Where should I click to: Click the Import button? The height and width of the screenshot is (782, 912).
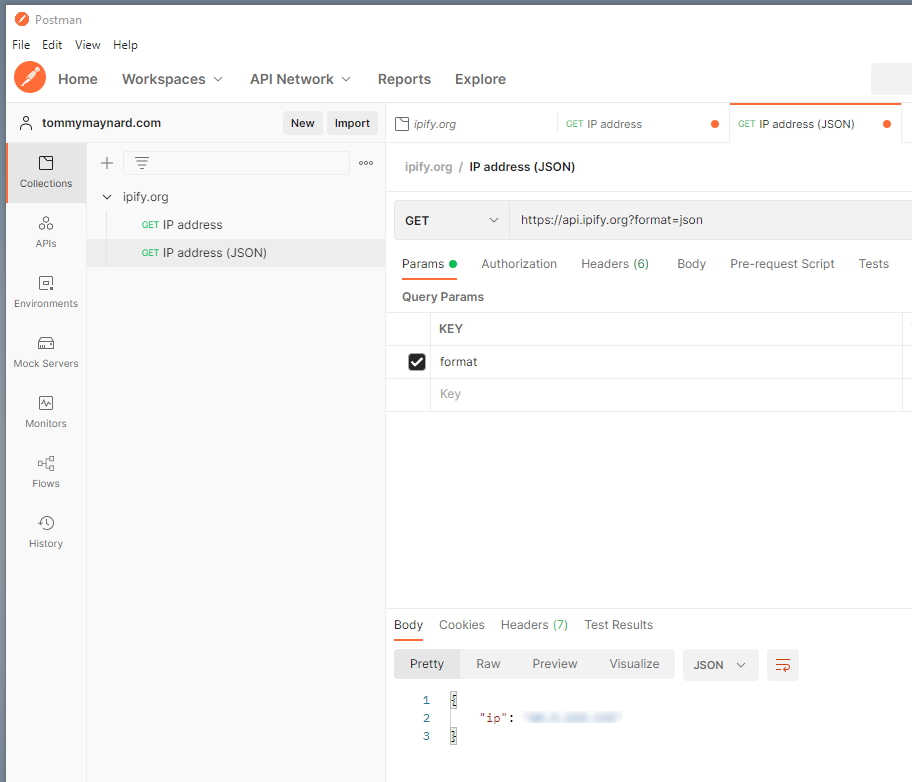pos(352,123)
